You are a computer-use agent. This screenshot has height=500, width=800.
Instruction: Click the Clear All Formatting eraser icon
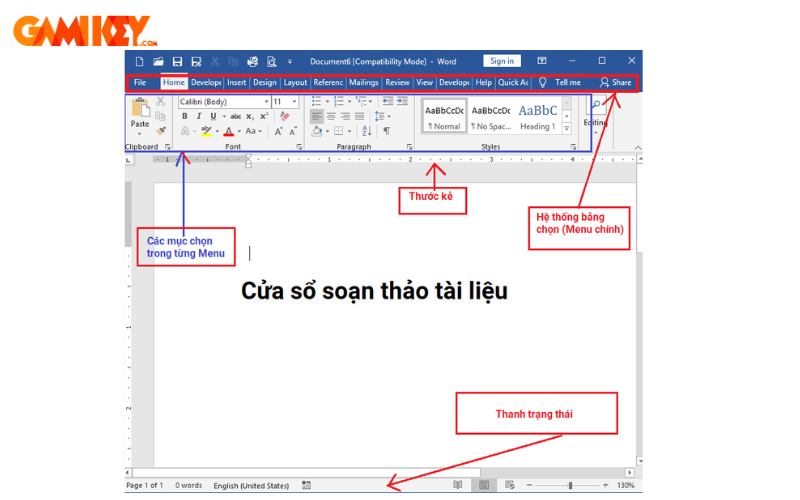pyautogui.click(x=285, y=116)
